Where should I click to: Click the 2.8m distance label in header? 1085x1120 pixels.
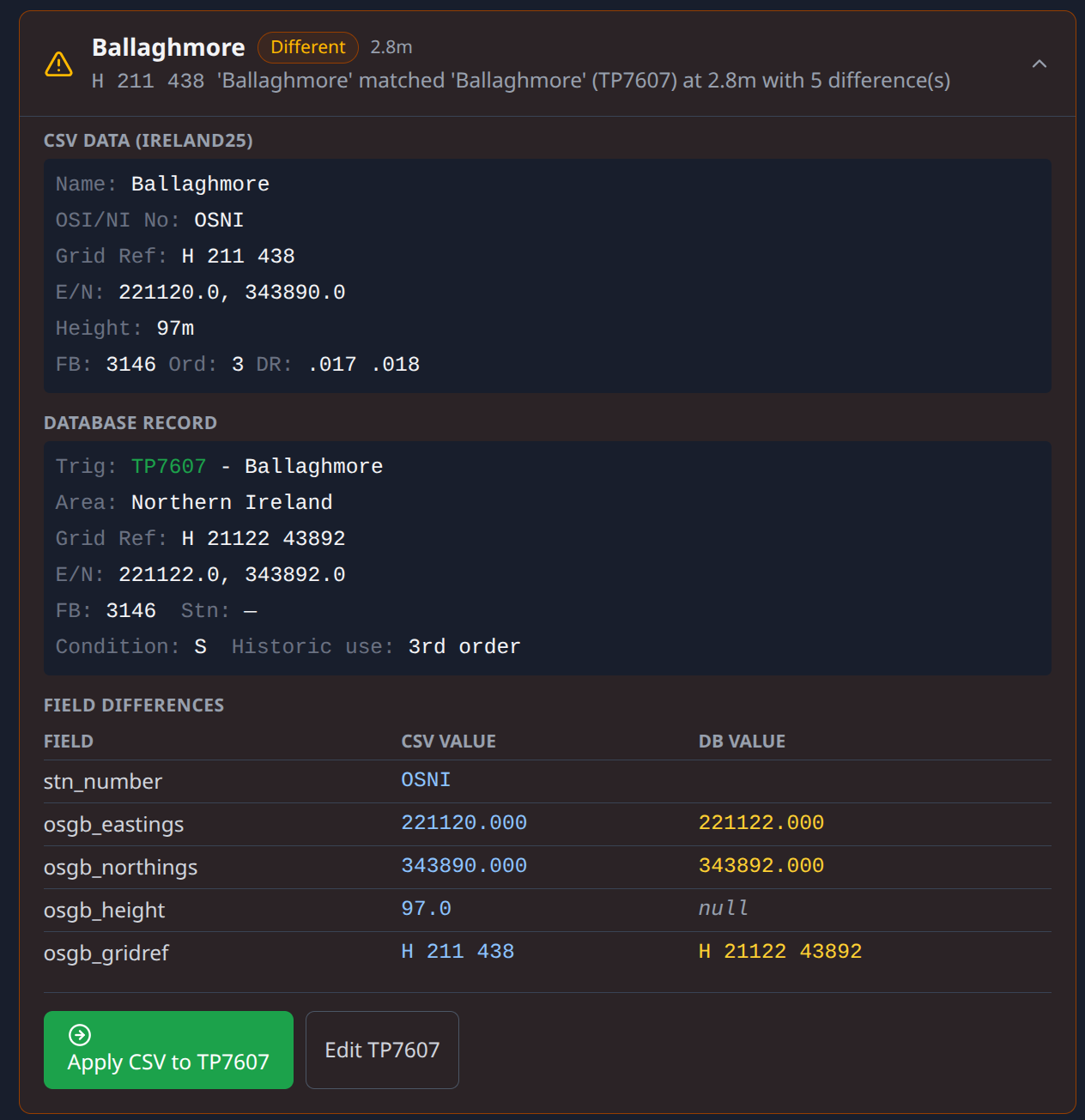point(391,47)
